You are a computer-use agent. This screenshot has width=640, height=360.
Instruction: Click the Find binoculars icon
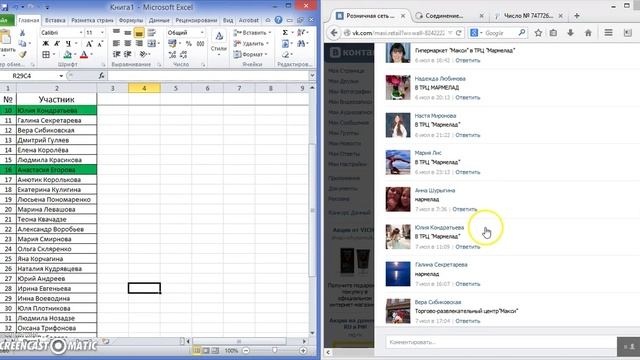[301, 43]
